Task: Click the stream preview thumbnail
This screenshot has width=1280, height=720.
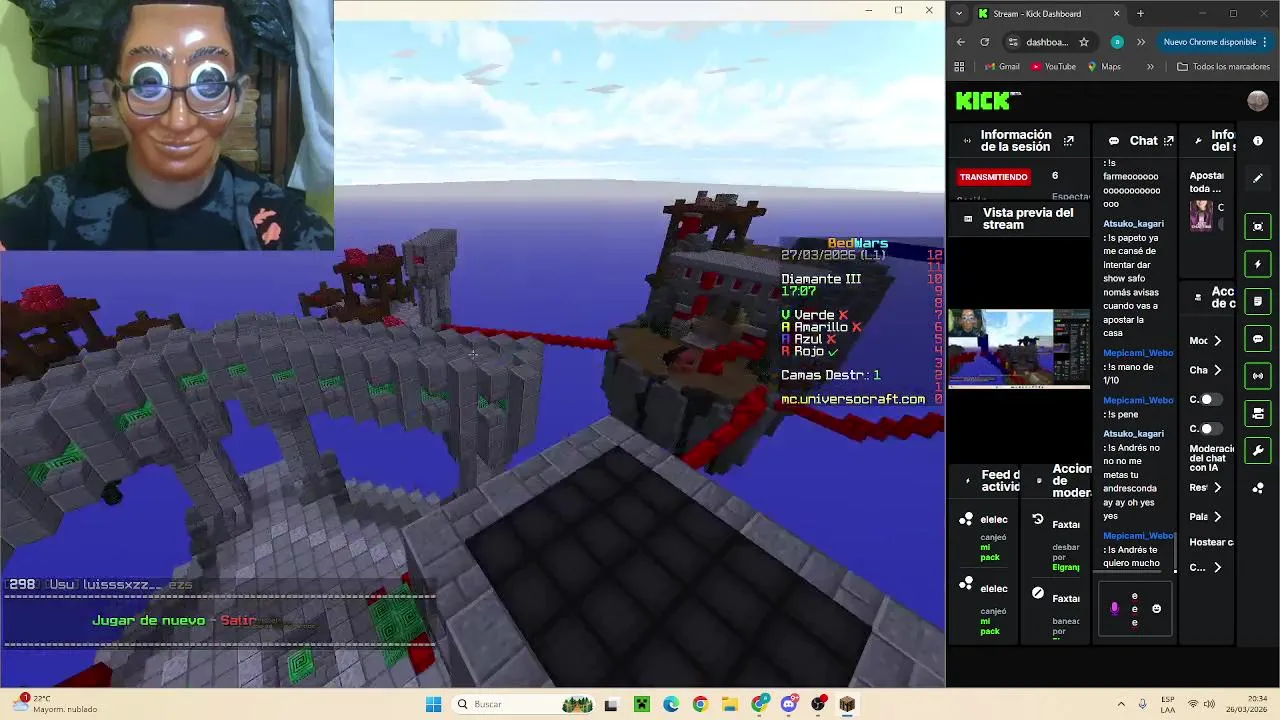Action: click(x=1019, y=348)
